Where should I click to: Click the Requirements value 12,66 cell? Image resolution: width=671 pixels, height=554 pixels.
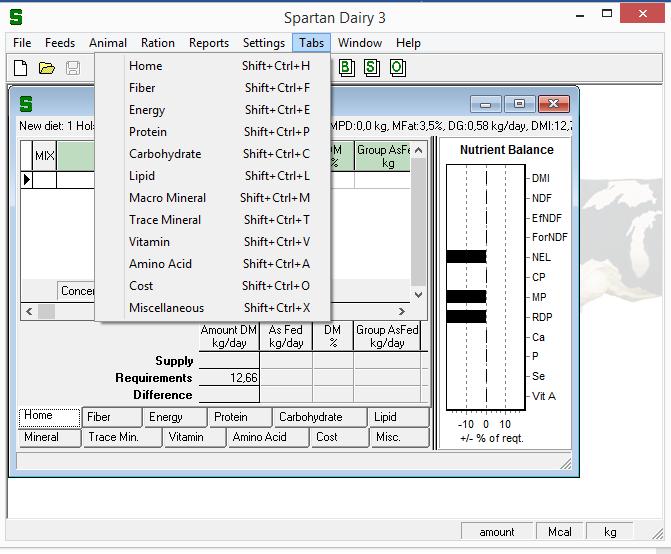pyautogui.click(x=229, y=378)
